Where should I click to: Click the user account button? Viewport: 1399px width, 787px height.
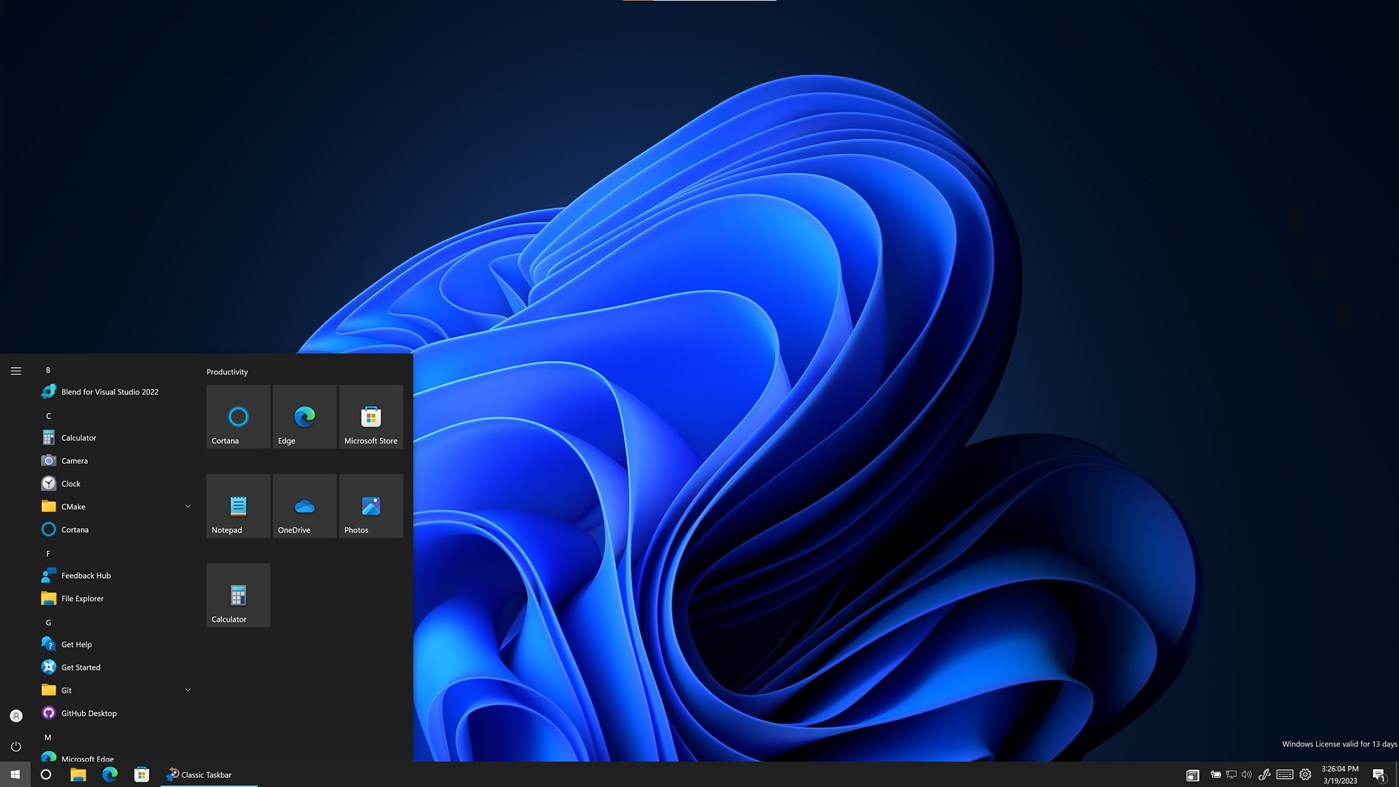(x=15, y=715)
